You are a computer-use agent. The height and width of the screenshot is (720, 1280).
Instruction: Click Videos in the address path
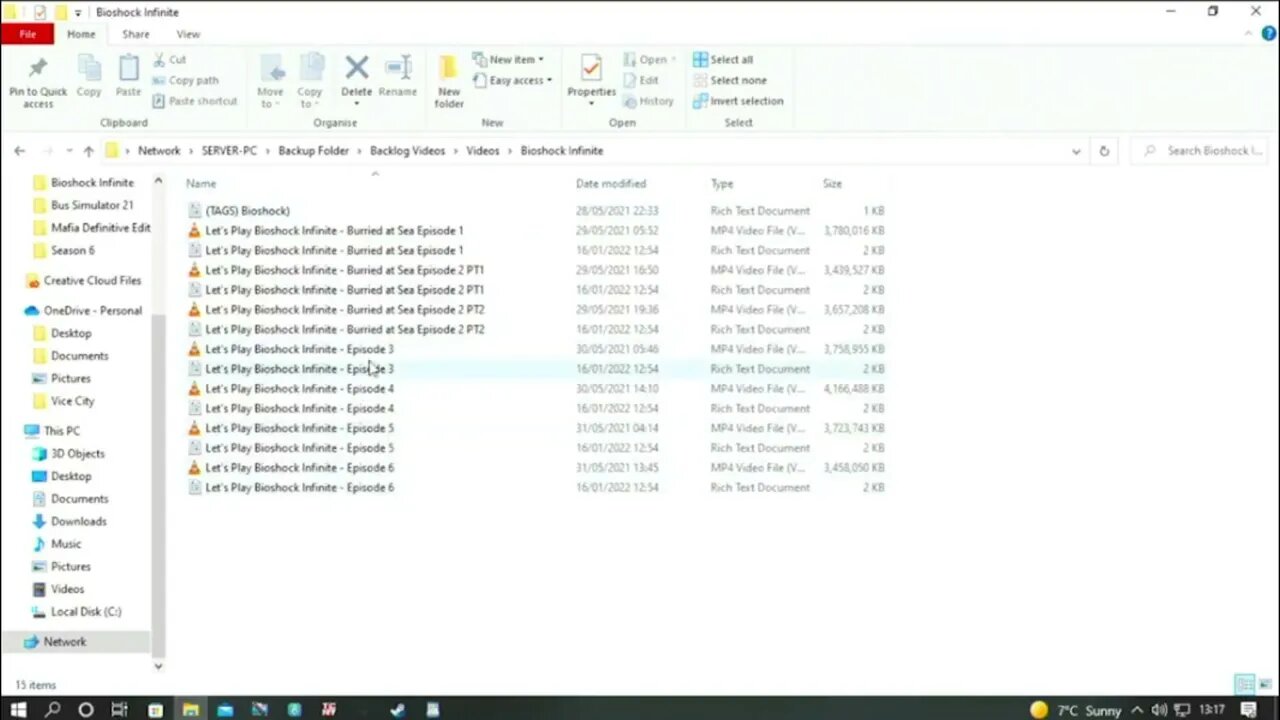coord(482,151)
